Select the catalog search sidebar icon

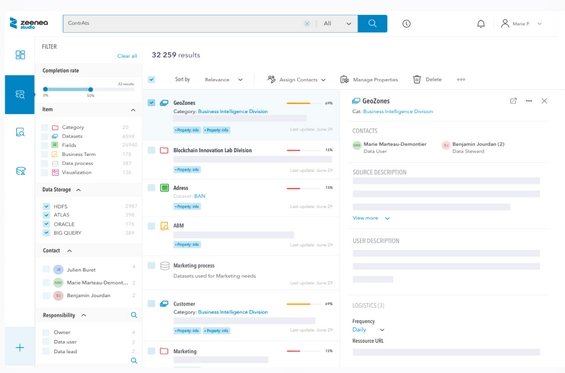20,94
